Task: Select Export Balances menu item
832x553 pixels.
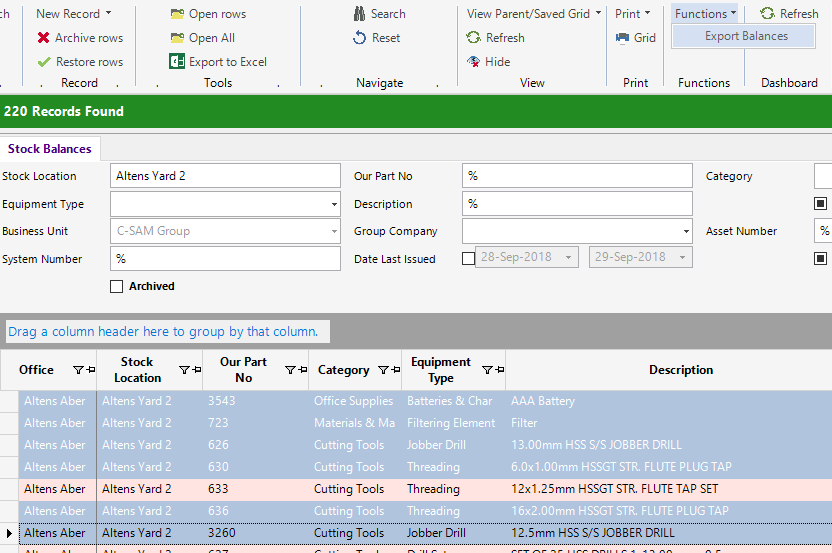Action: (x=746, y=36)
